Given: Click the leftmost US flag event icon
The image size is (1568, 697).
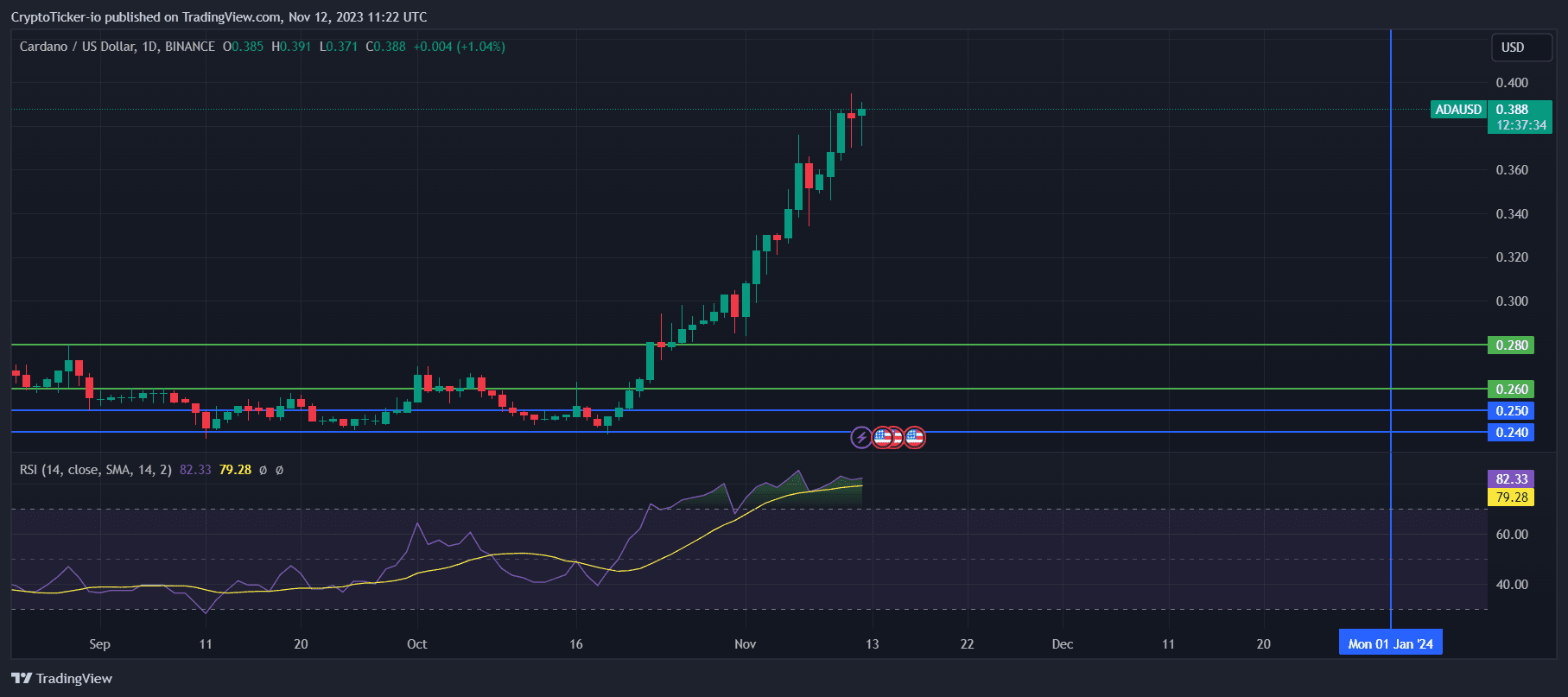Looking at the screenshot, I should coord(882,438).
